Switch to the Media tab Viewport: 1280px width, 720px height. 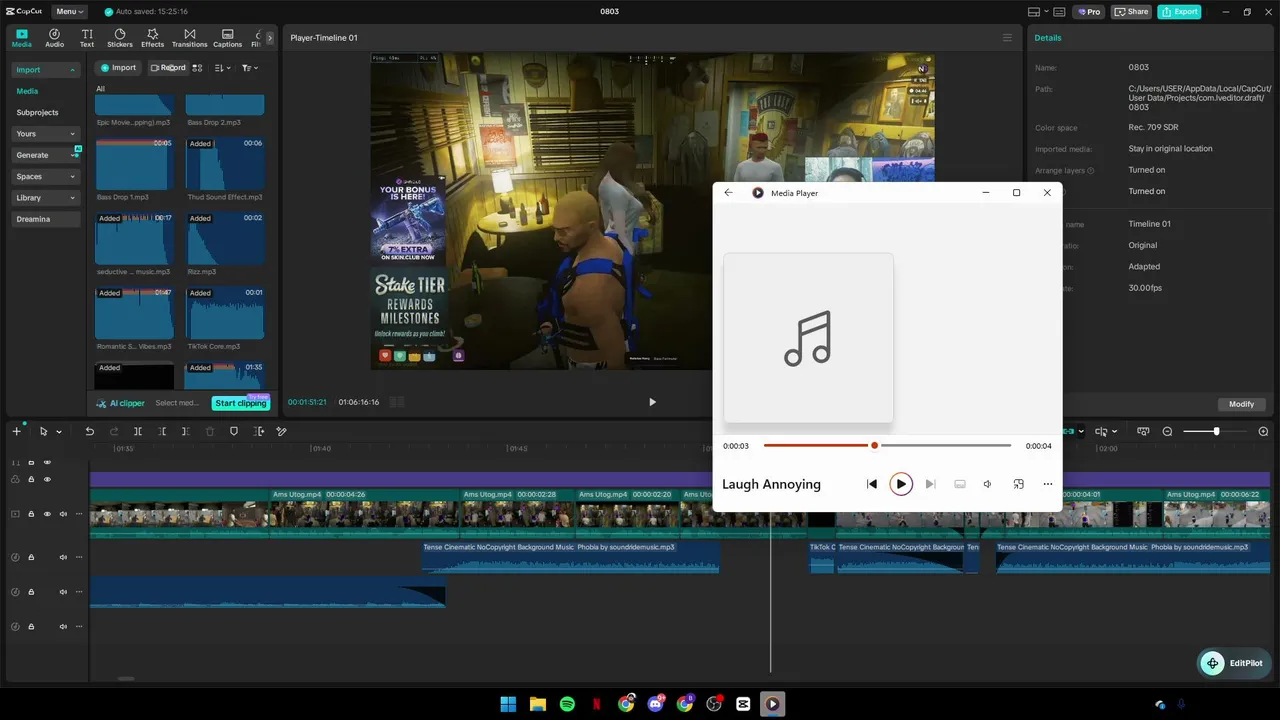click(21, 38)
